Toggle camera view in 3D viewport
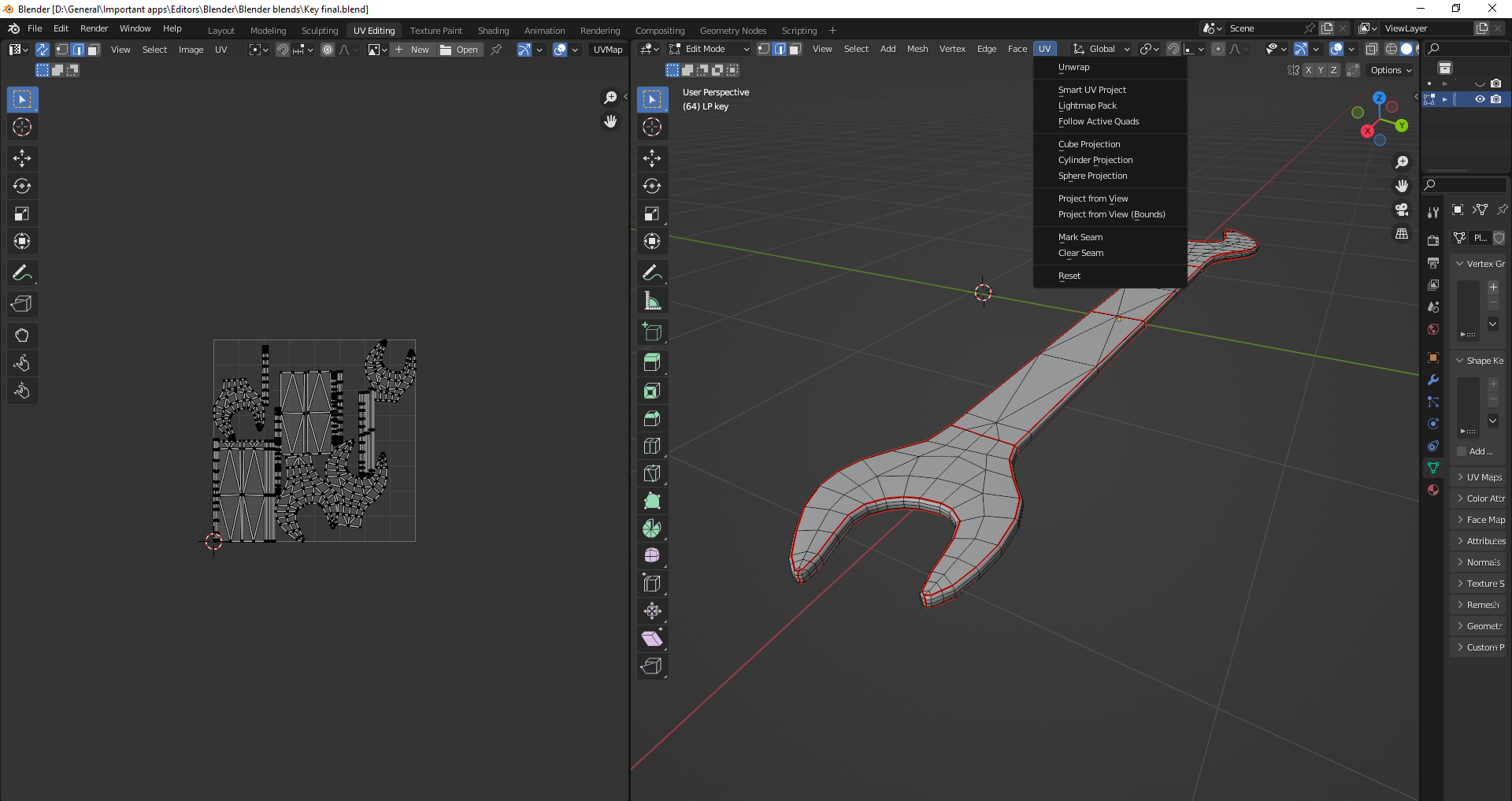Screen dimensions: 1512x801 click(1402, 210)
